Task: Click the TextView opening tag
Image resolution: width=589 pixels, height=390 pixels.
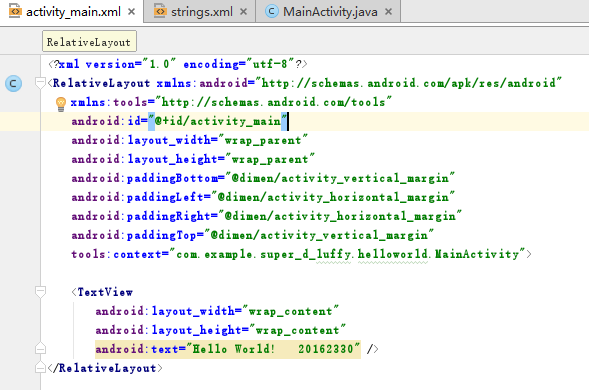Action: coord(102,292)
